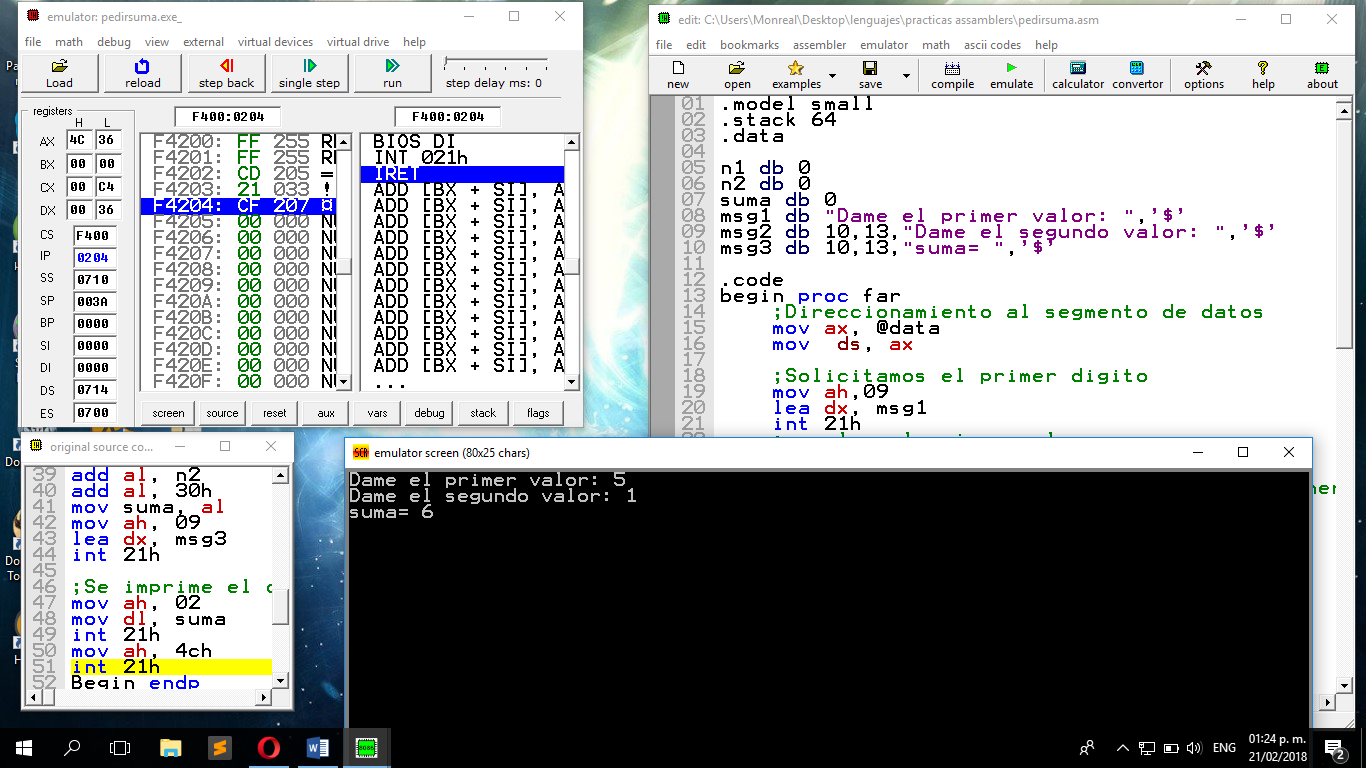
Task: Open Opera browser from the taskbar
Action: pyautogui.click(x=268, y=747)
